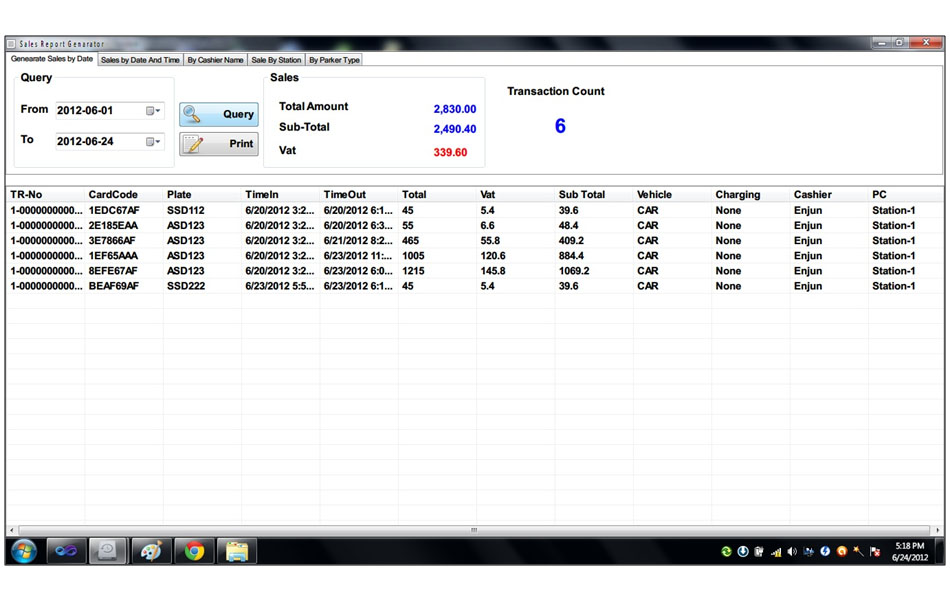Select the row with card code 3E7866AF
The height and width of the screenshot is (600, 950).
(x=112, y=241)
